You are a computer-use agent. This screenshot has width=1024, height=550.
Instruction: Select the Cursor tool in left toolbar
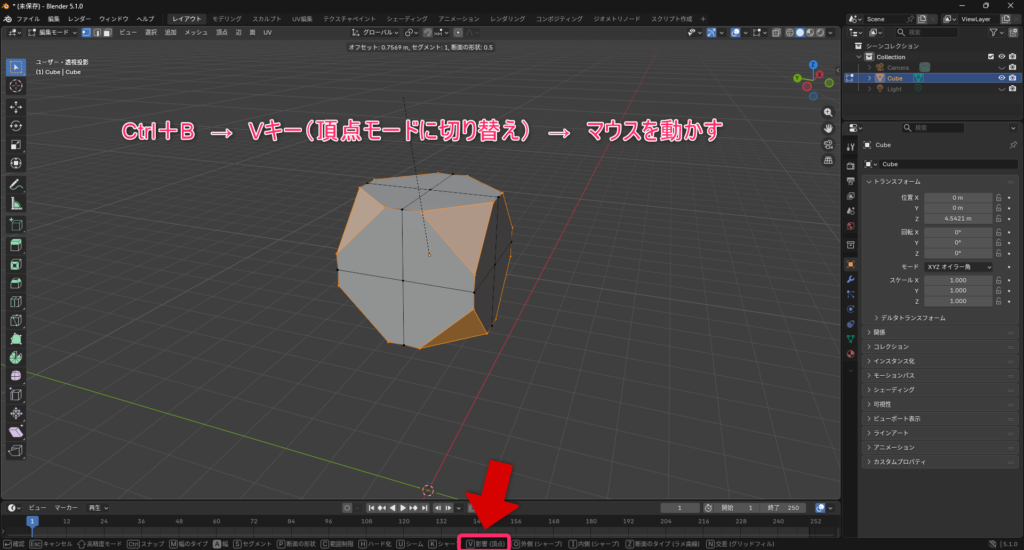[16, 87]
